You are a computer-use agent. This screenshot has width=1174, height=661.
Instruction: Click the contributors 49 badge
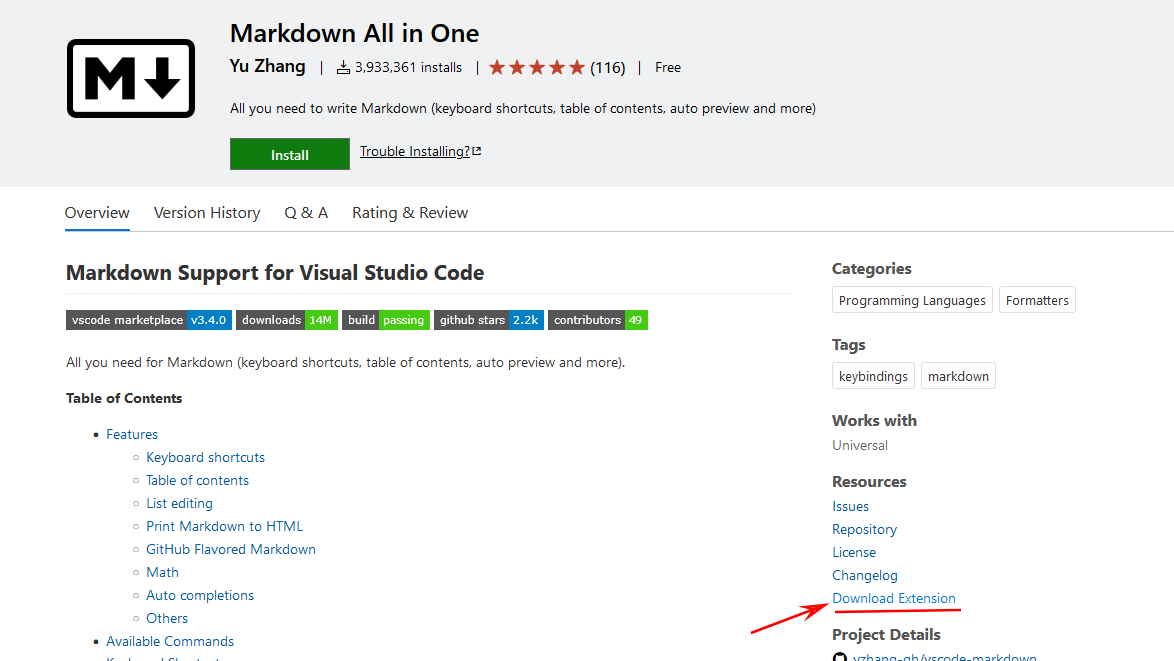click(x=597, y=320)
